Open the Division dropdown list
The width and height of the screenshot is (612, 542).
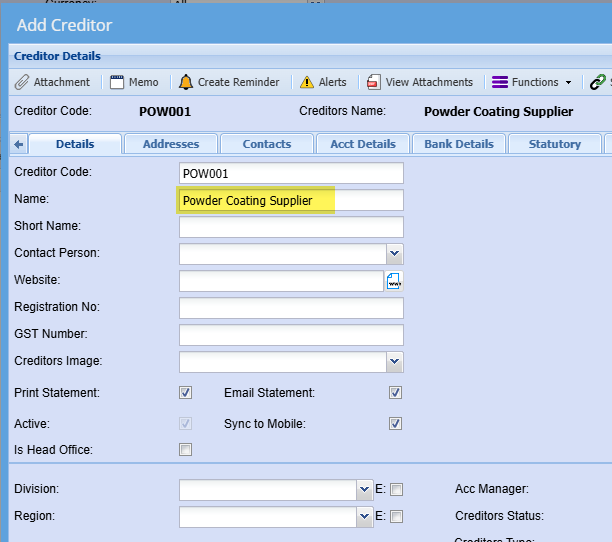pos(365,489)
